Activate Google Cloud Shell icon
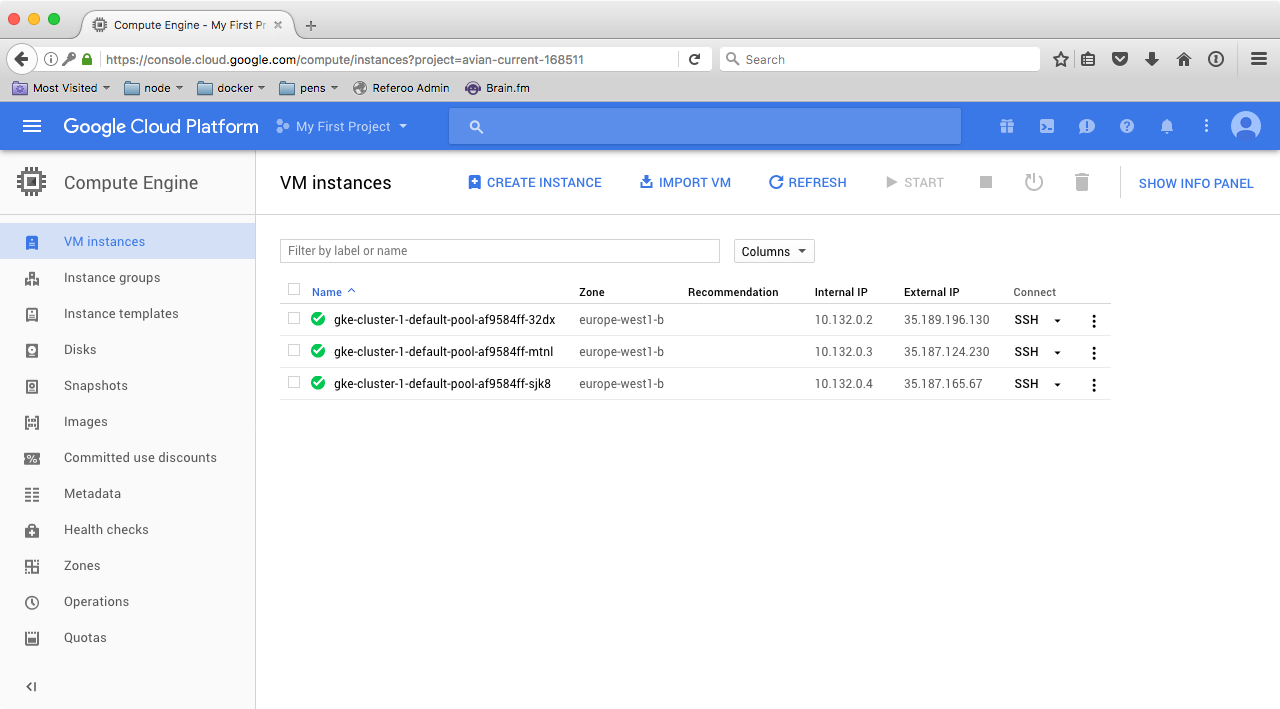The image size is (1280, 709). (1047, 126)
